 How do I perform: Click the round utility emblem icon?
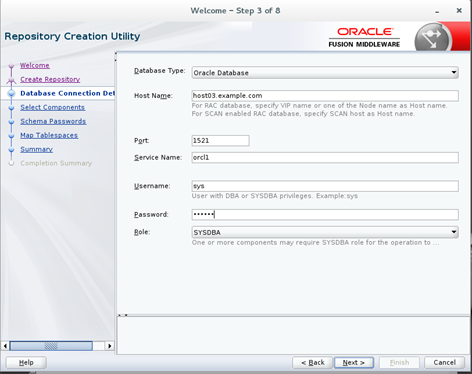coord(432,38)
